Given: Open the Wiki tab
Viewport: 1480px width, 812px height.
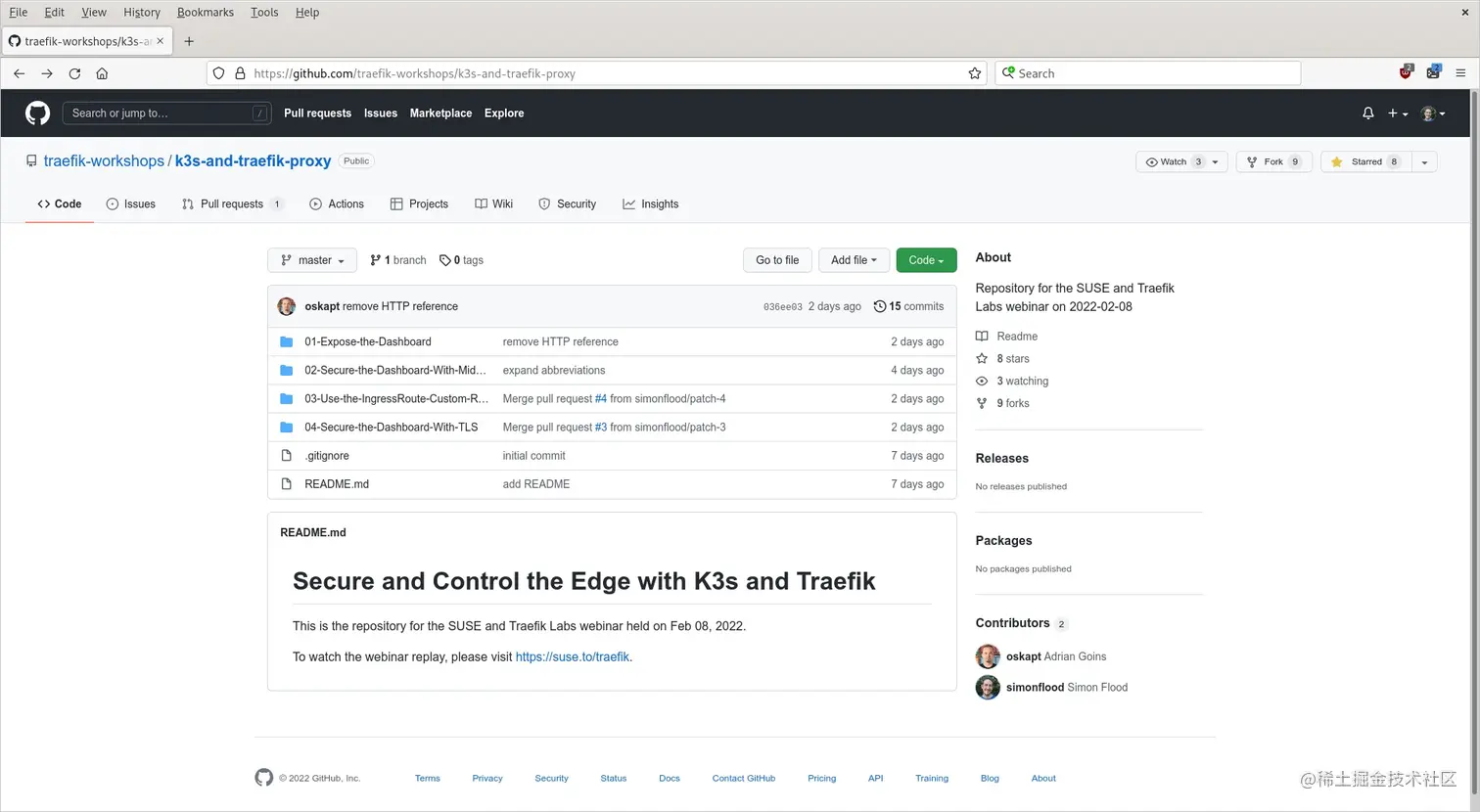Looking at the screenshot, I should point(494,204).
